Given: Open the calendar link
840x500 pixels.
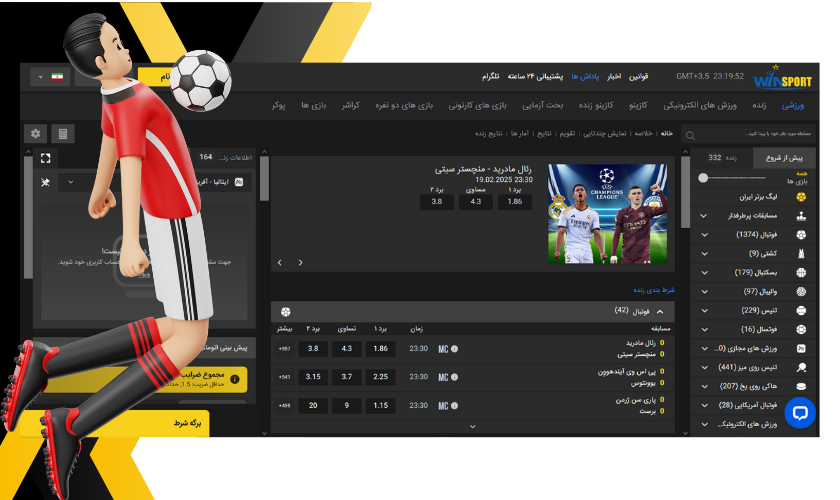Looking at the screenshot, I should tap(567, 133).
